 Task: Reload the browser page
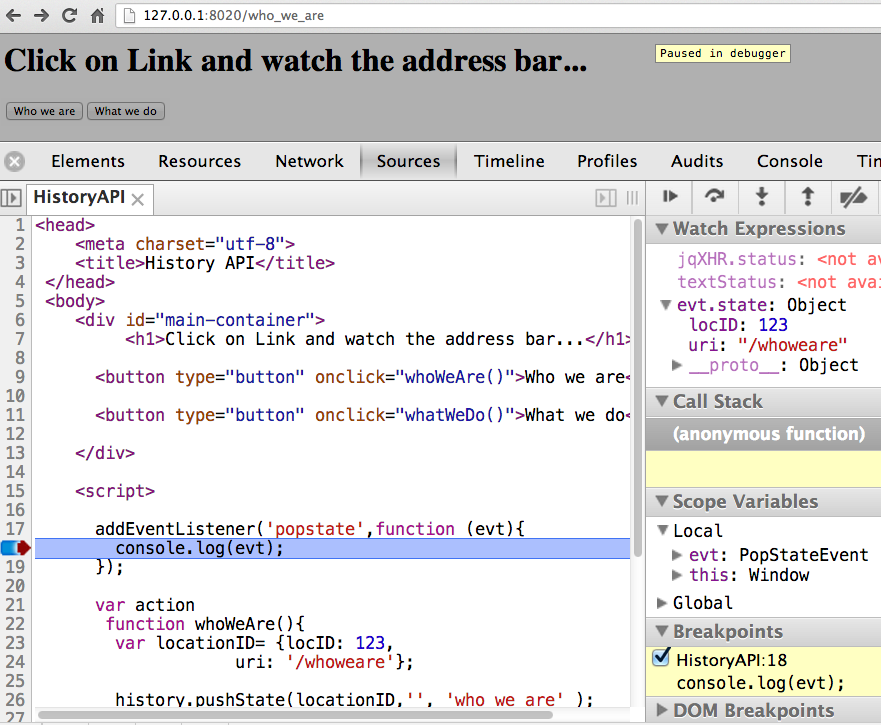(x=70, y=15)
